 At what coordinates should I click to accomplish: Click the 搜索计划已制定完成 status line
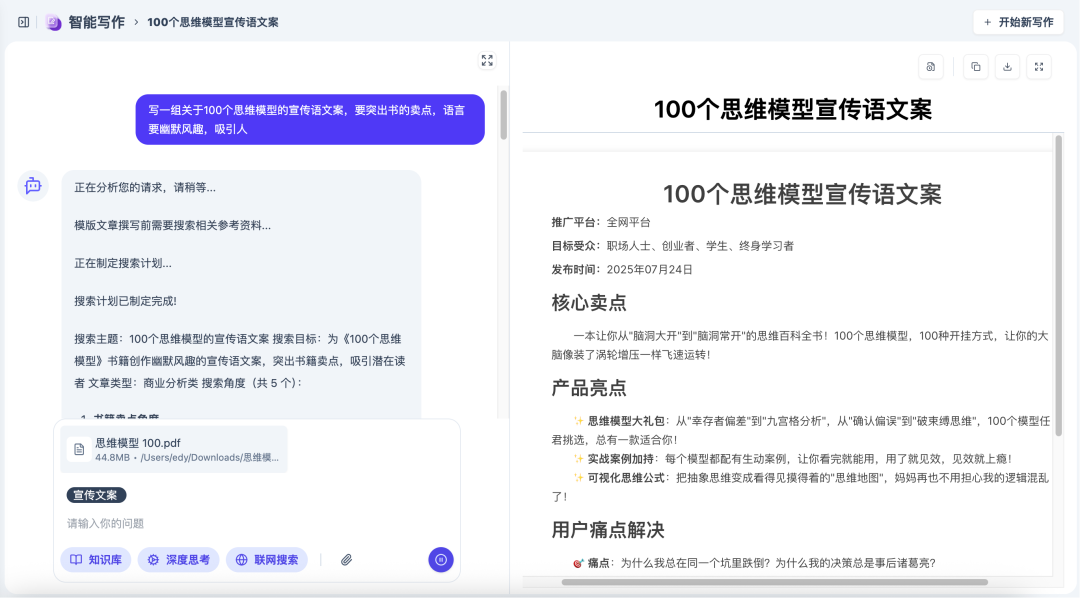click(125, 301)
